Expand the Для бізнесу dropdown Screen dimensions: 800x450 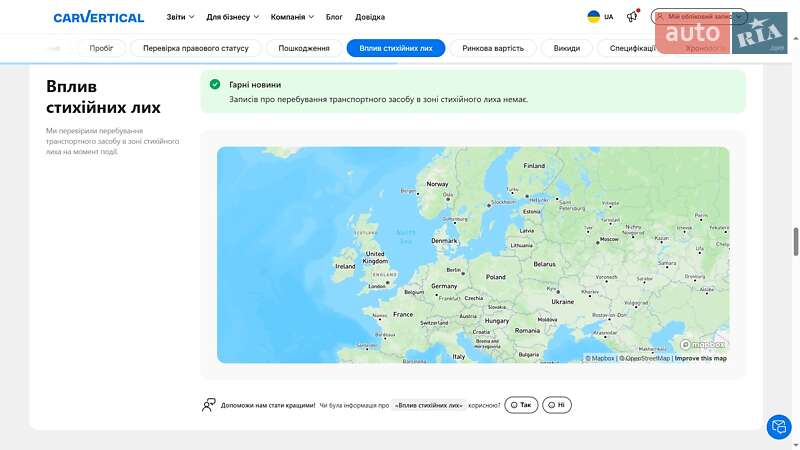pos(232,17)
